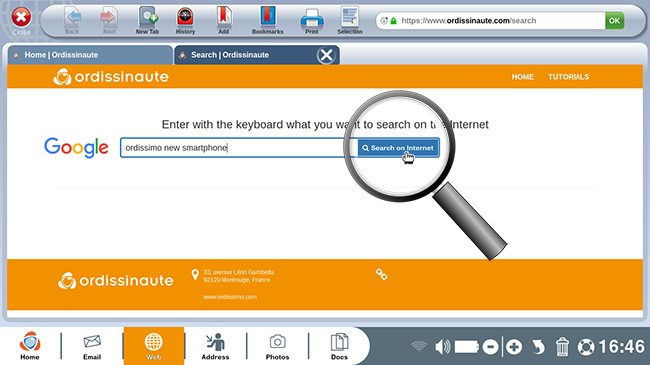Click the red Close button
This screenshot has width=650, height=365.
[x=21, y=18]
